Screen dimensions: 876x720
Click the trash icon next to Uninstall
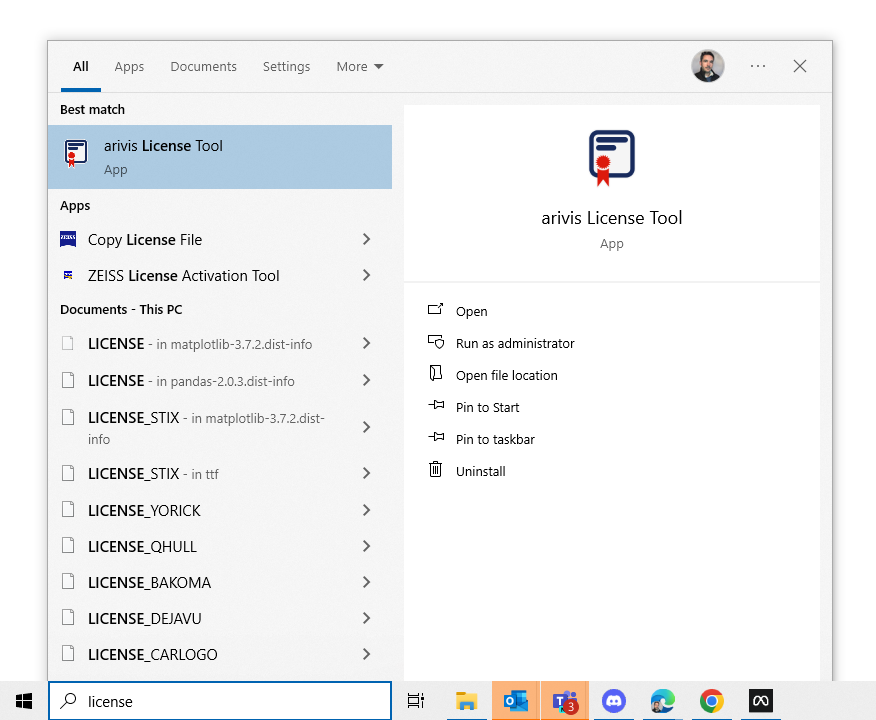(436, 470)
